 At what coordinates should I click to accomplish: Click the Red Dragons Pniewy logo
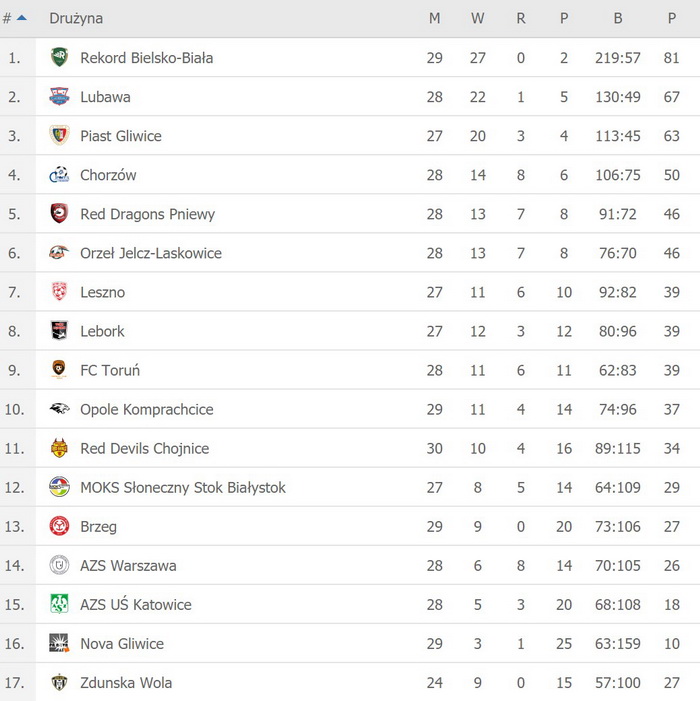pyautogui.click(x=59, y=214)
